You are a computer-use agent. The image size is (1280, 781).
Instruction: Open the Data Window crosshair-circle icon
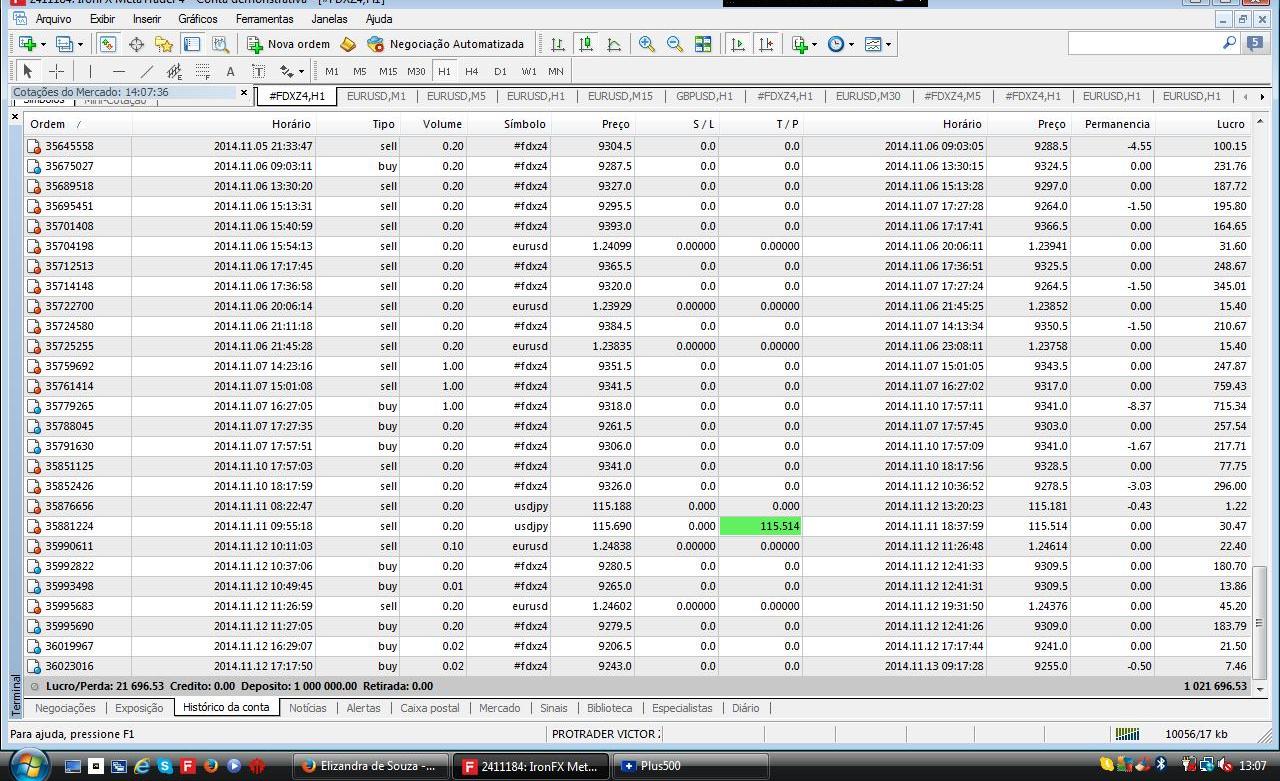[136, 44]
